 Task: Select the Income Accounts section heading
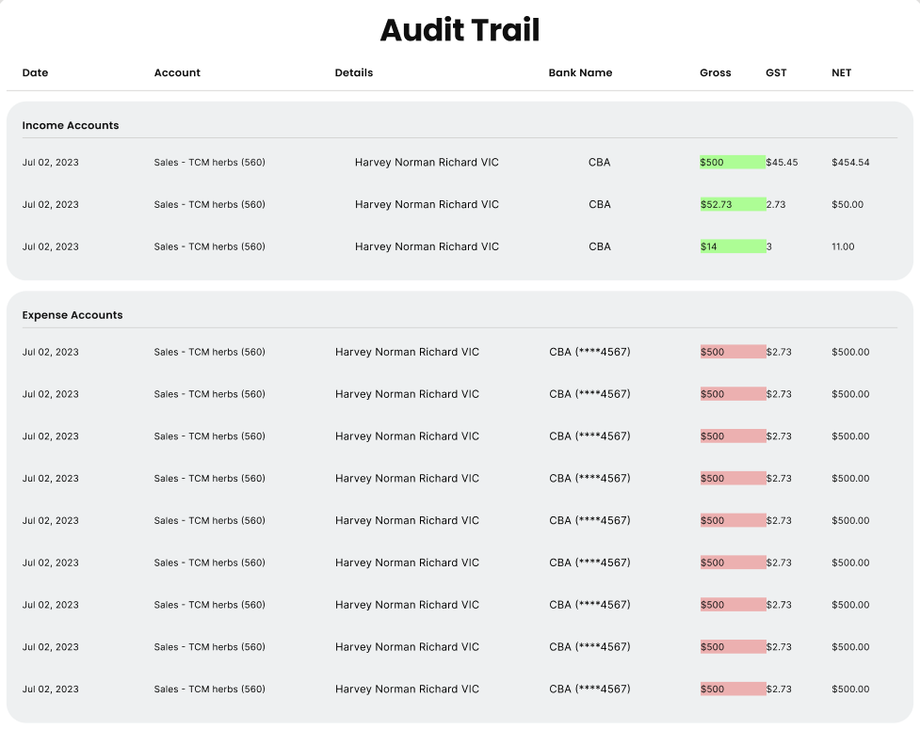(70, 126)
